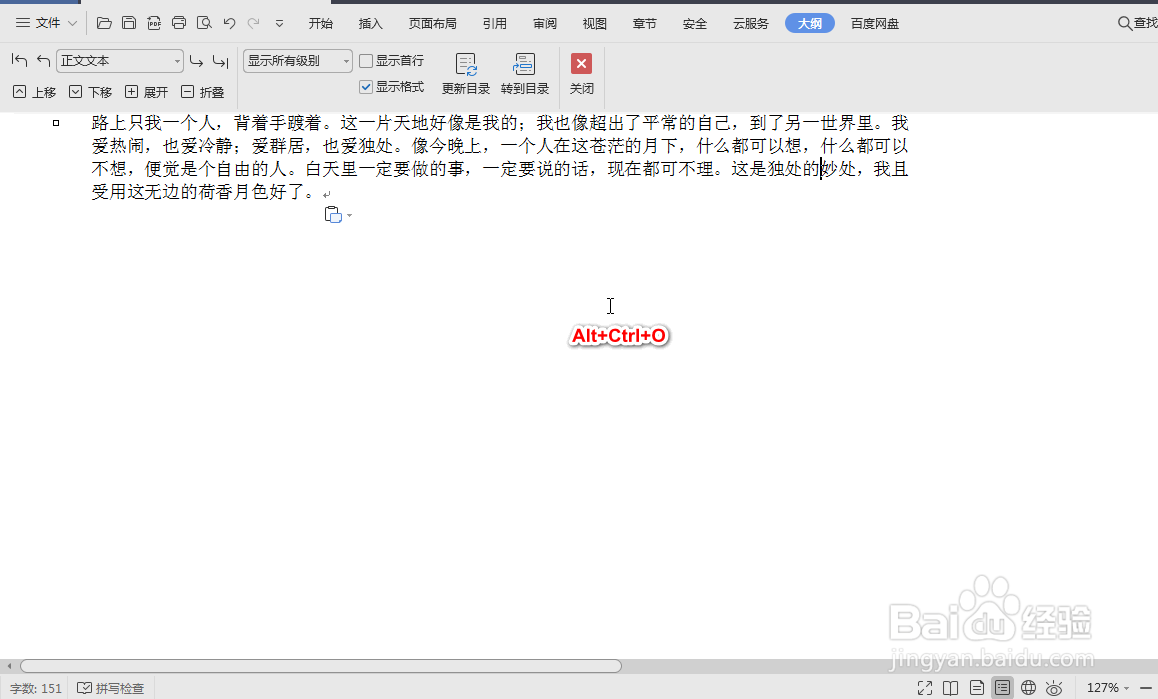Collapse outline with 折叠

pyautogui.click(x=202, y=92)
